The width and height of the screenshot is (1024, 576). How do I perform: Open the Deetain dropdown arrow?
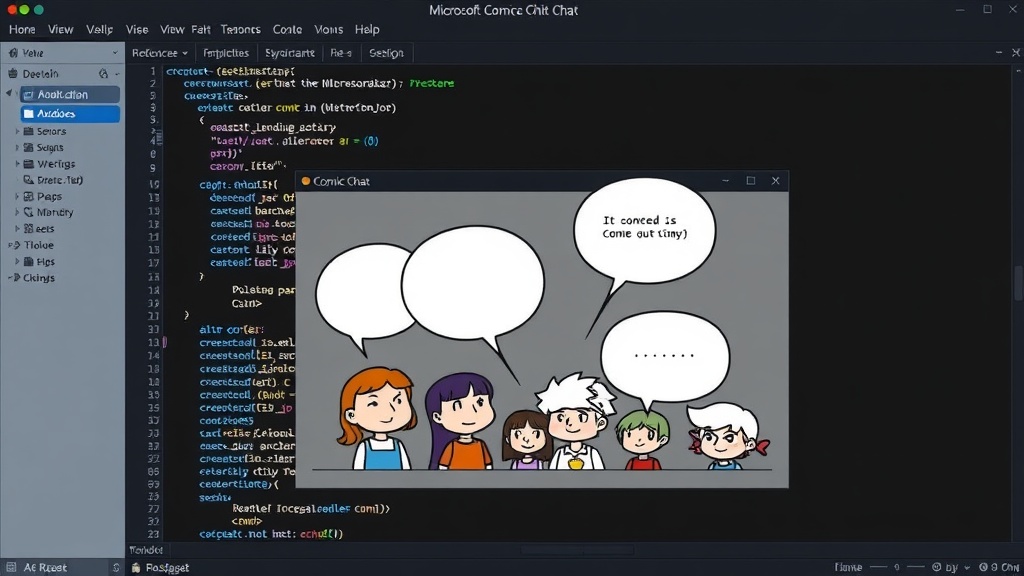(x=117, y=74)
